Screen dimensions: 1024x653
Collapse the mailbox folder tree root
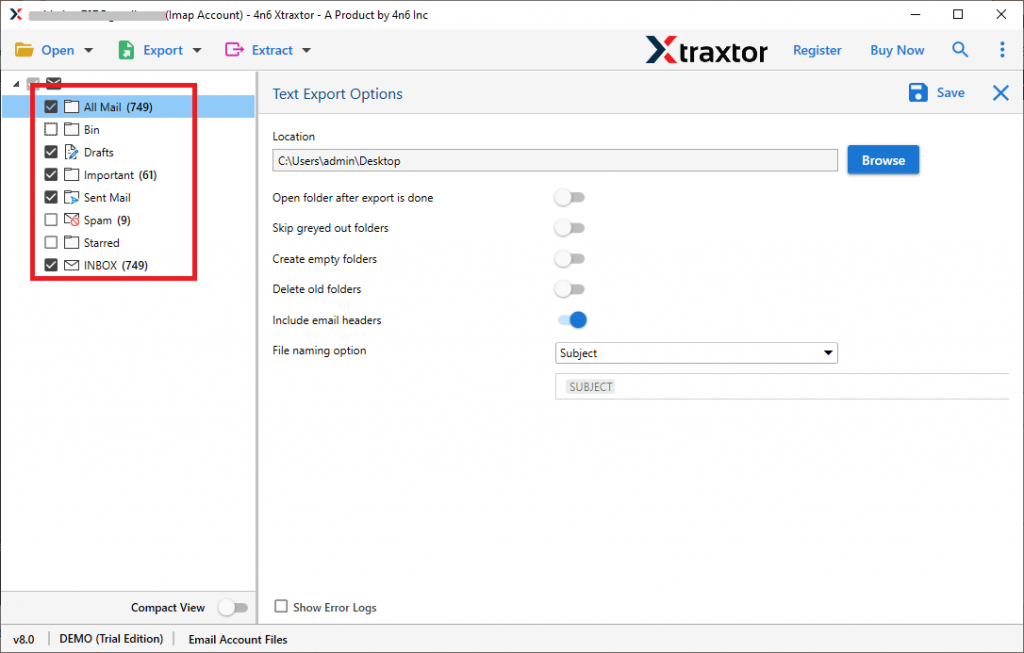(15, 83)
